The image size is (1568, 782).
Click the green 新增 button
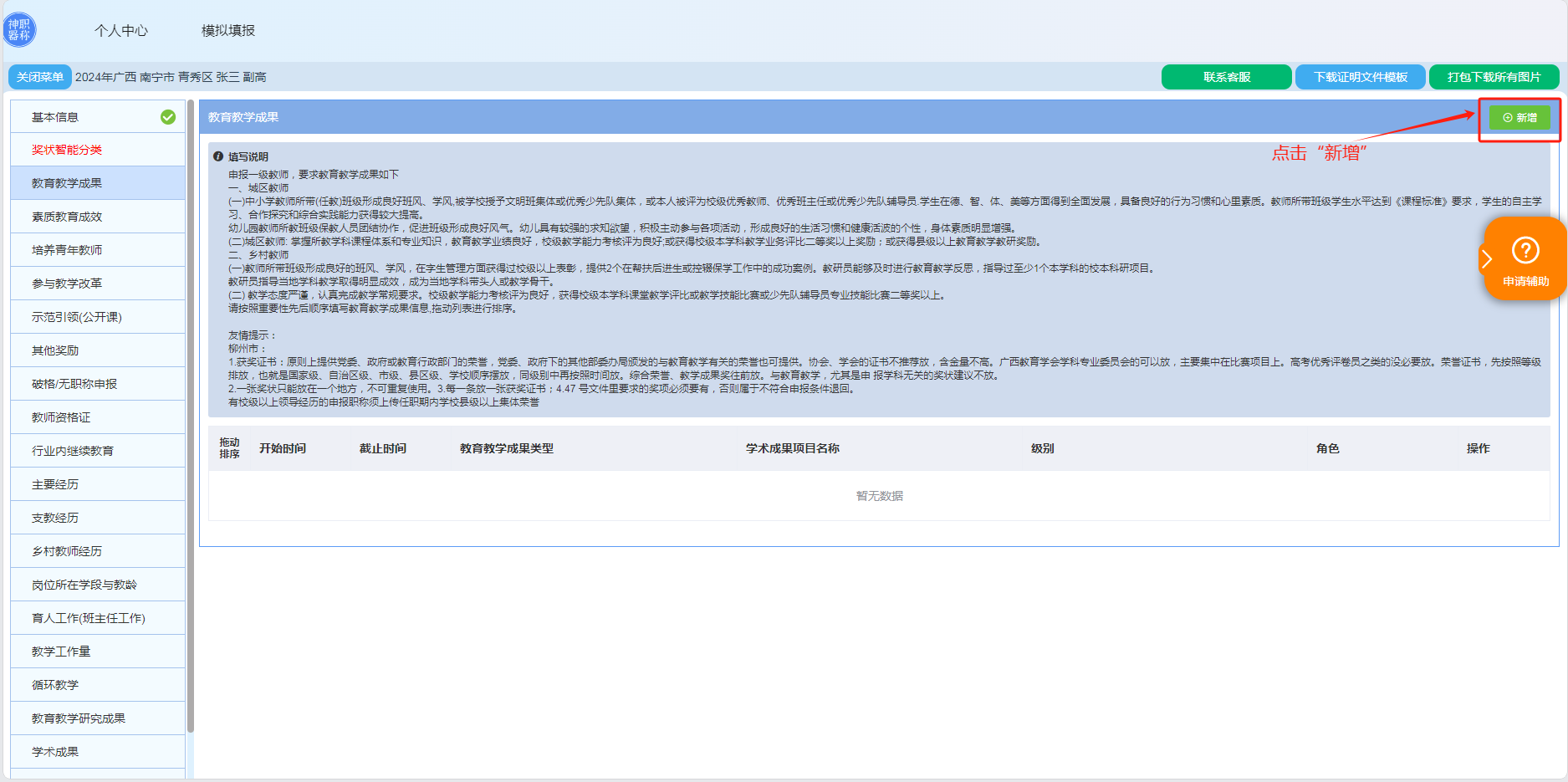point(1519,118)
